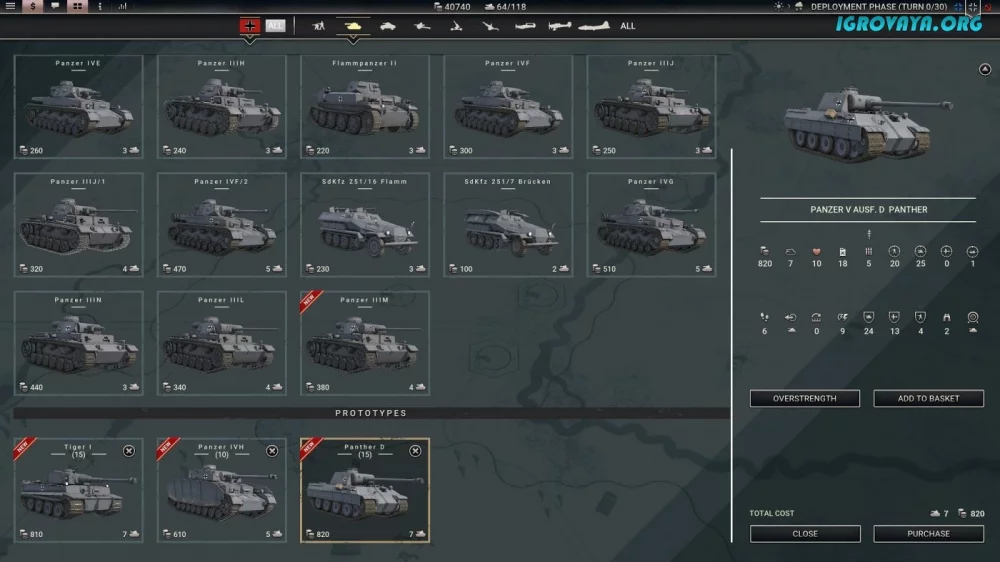This screenshot has width=1000, height=562.
Task: Filter units by artillery class
Action: [456, 26]
